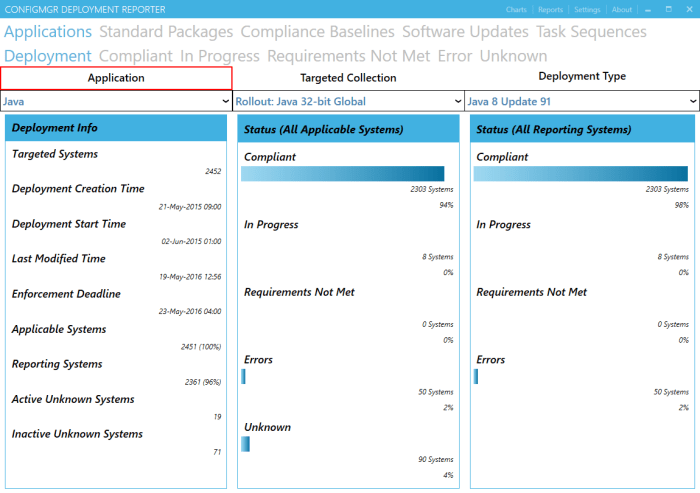Click Compliant bar in All Applicable Systems
700x493 pixels.
click(x=342, y=174)
